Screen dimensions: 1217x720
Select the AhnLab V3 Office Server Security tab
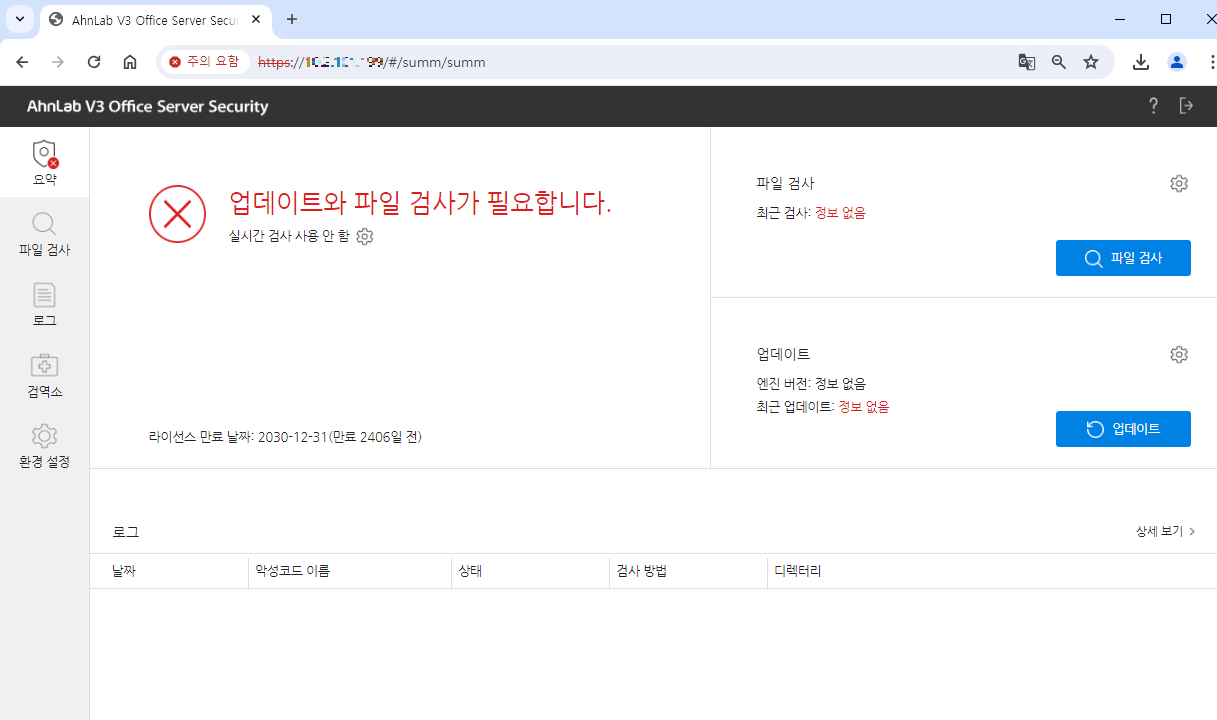[155, 20]
